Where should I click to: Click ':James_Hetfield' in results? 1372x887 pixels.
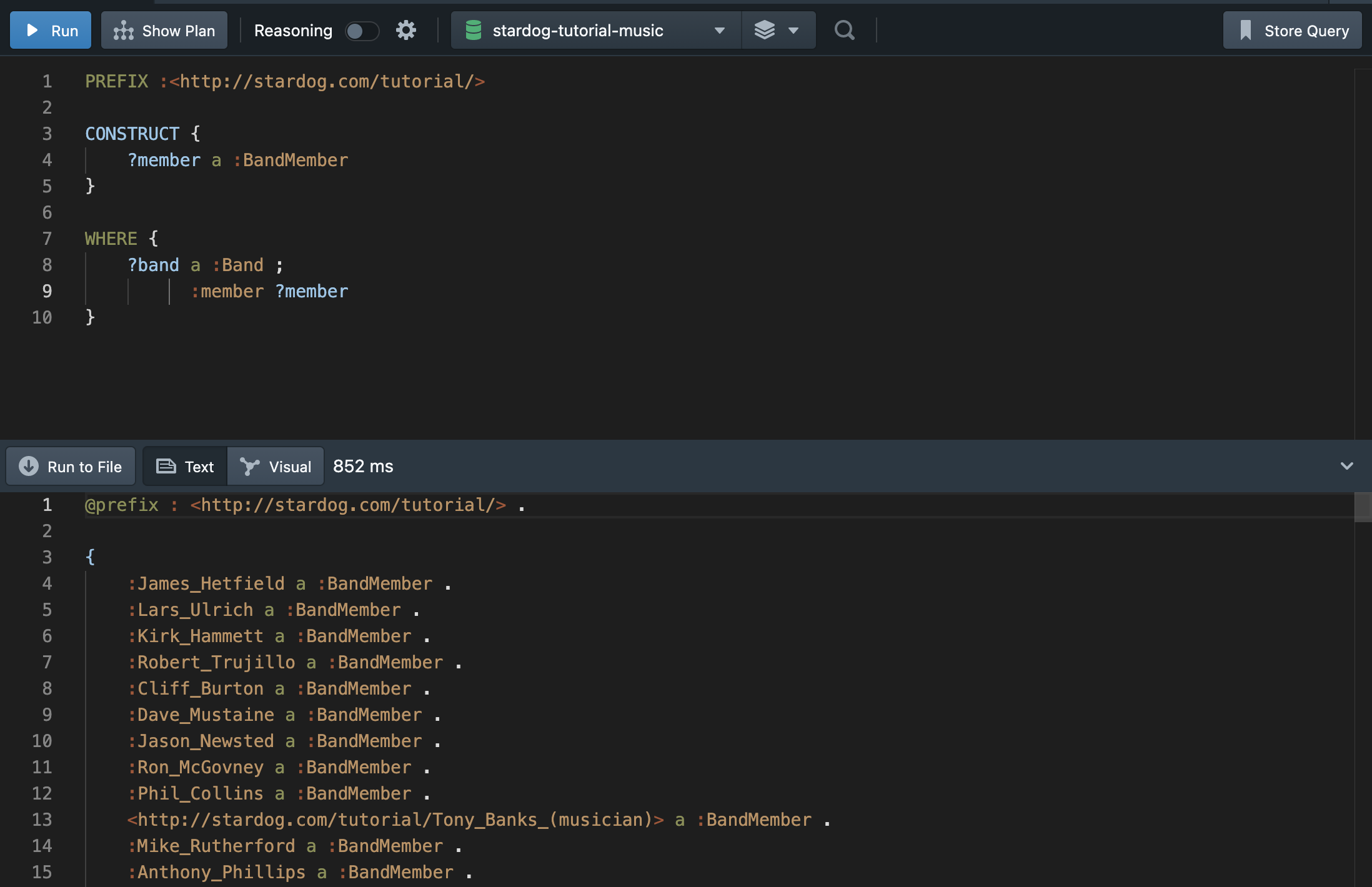click(206, 583)
